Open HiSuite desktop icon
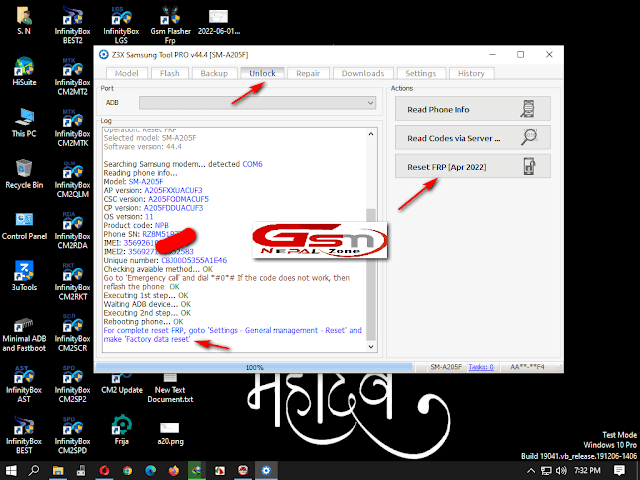 (24, 71)
